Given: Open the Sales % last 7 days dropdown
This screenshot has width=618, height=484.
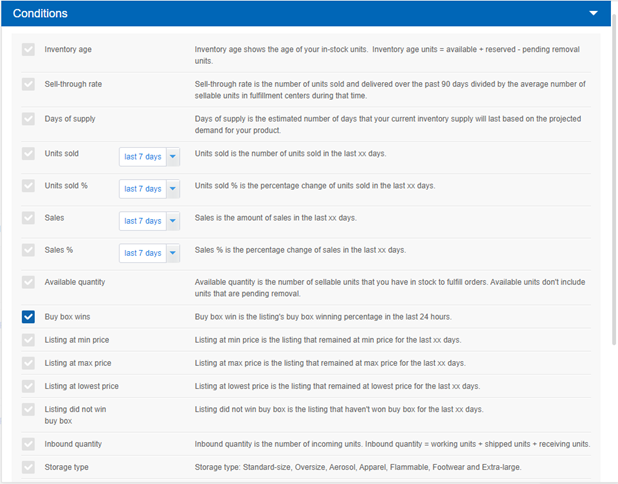Looking at the screenshot, I should [x=149, y=253].
